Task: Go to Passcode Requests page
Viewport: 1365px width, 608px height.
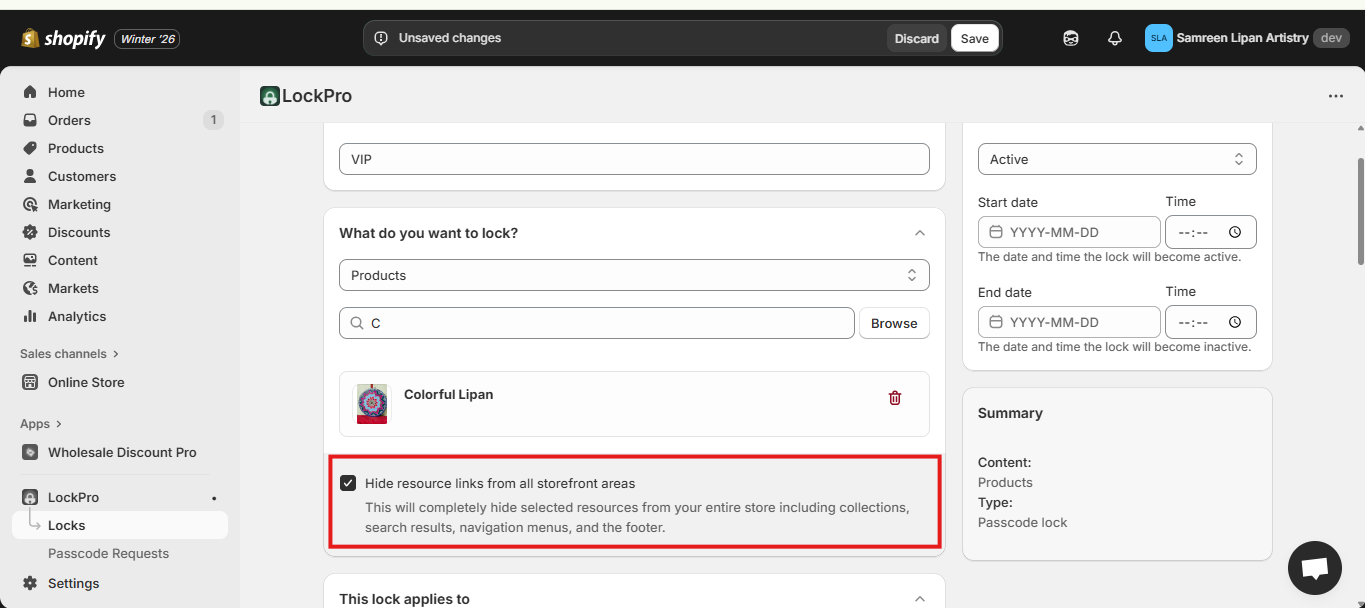Action: tap(108, 553)
